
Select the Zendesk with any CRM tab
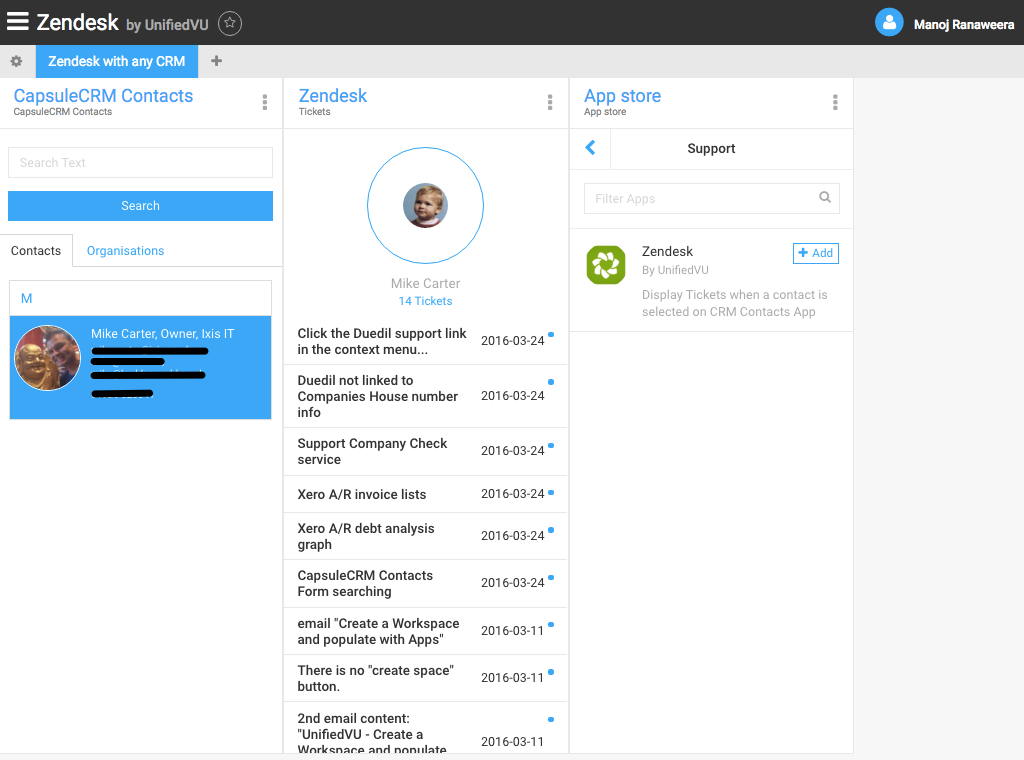(117, 61)
